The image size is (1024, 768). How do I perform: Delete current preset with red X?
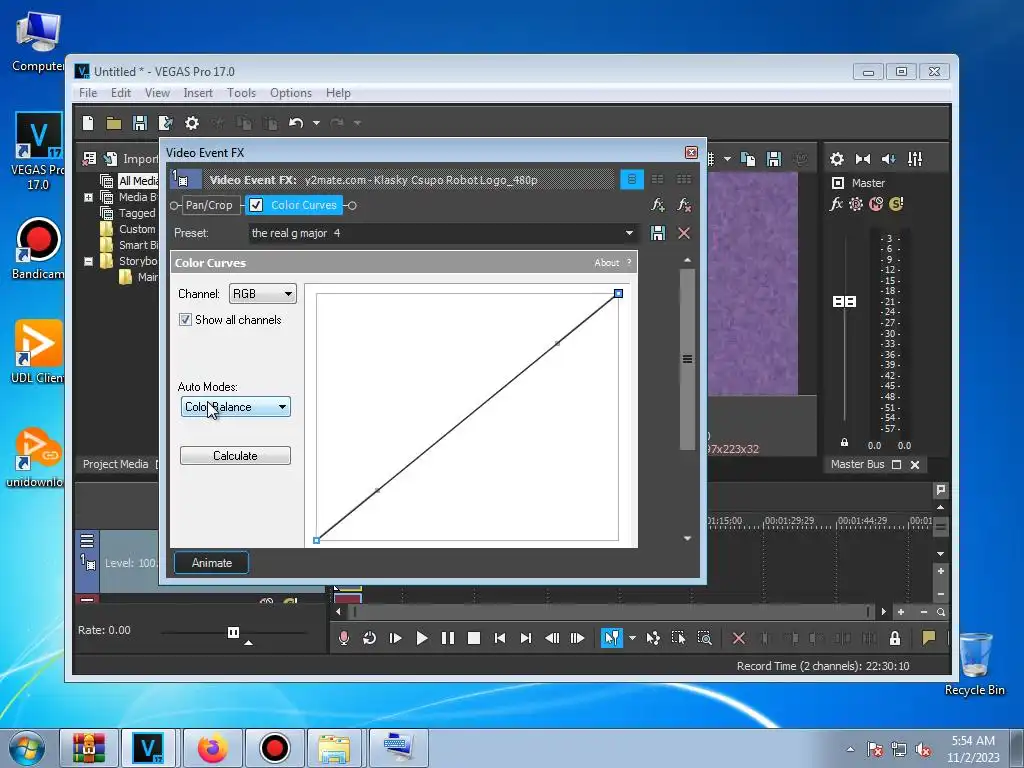coord(684,233)
